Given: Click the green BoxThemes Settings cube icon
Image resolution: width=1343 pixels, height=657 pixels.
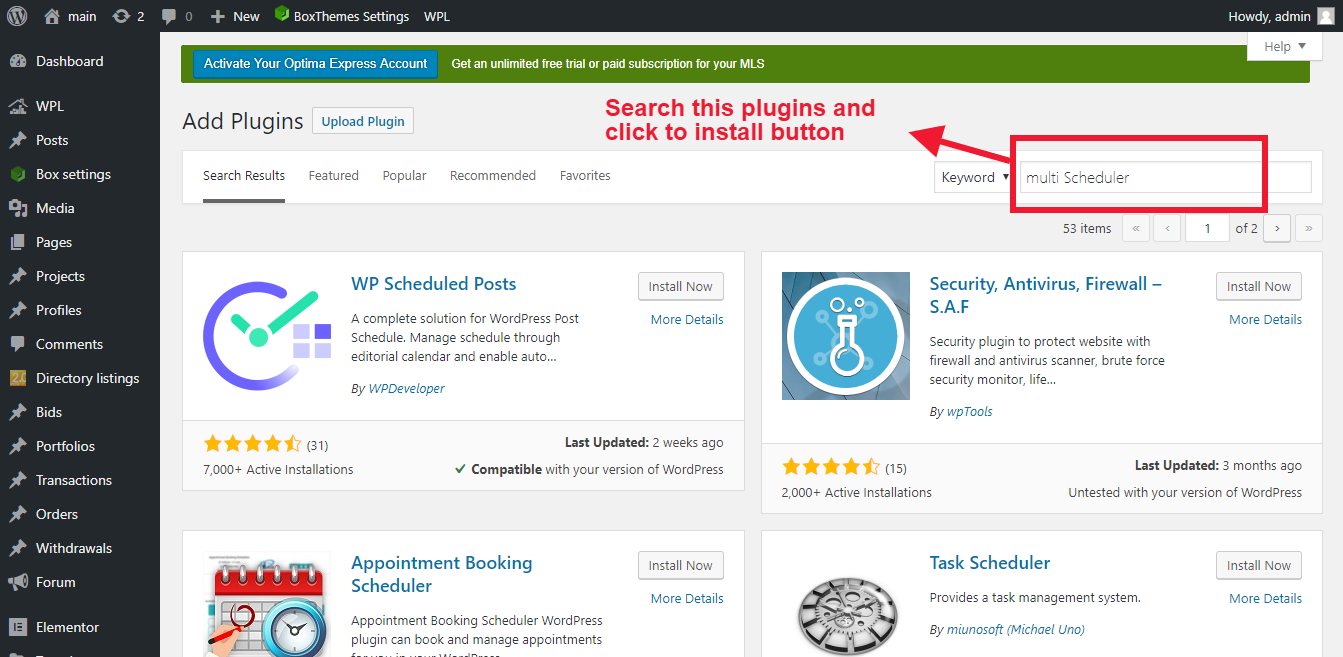Looking at the screenshot, I should pos(282,15).
